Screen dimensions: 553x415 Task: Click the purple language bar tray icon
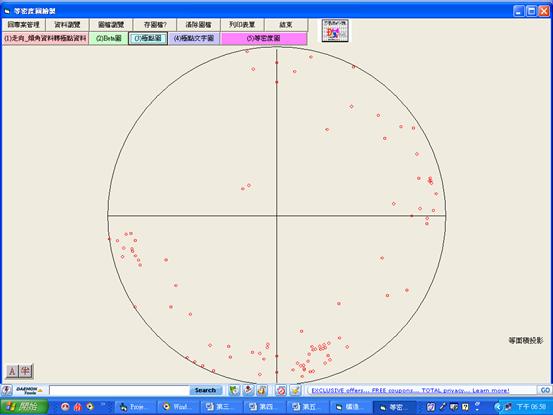(431, 407)
